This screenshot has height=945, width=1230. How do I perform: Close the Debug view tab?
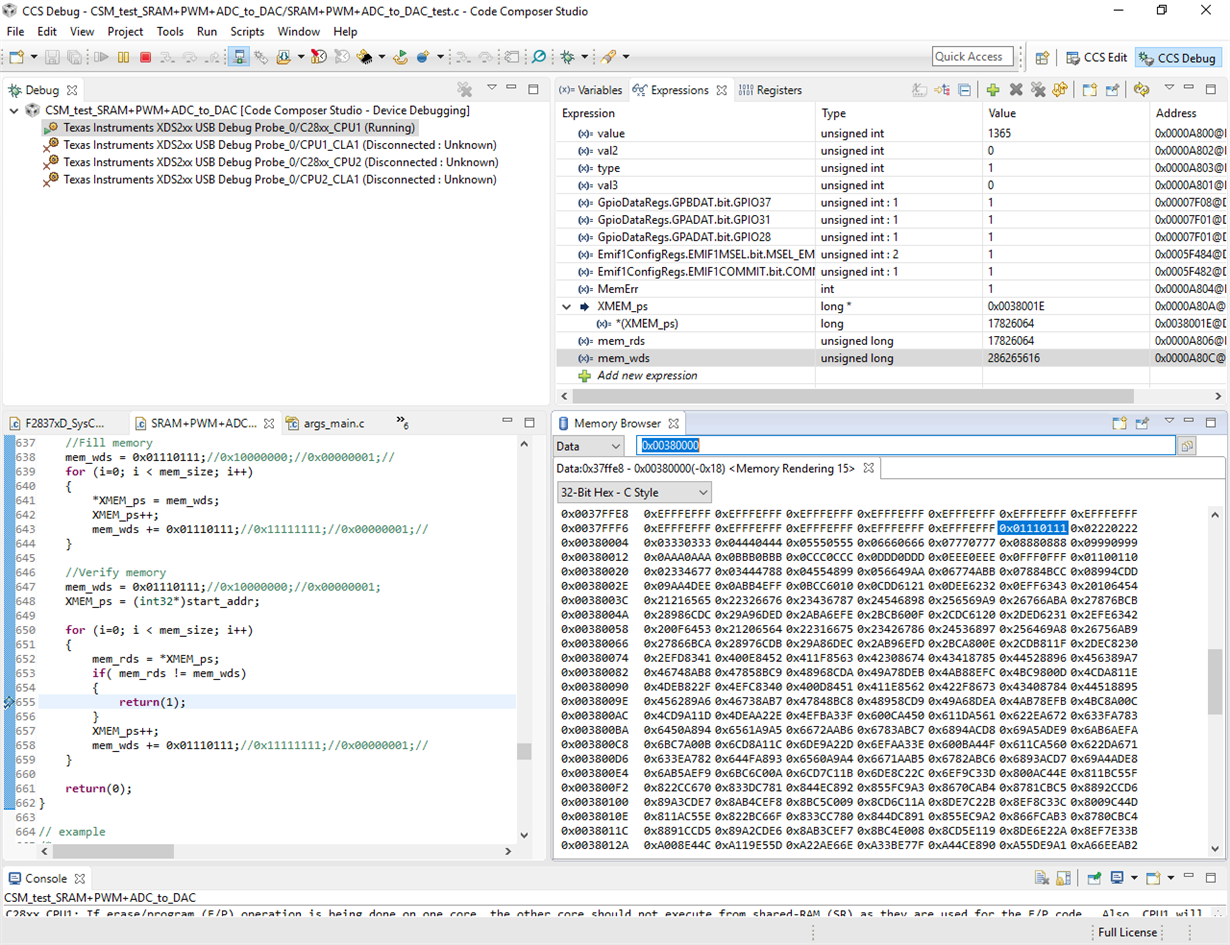72,90
